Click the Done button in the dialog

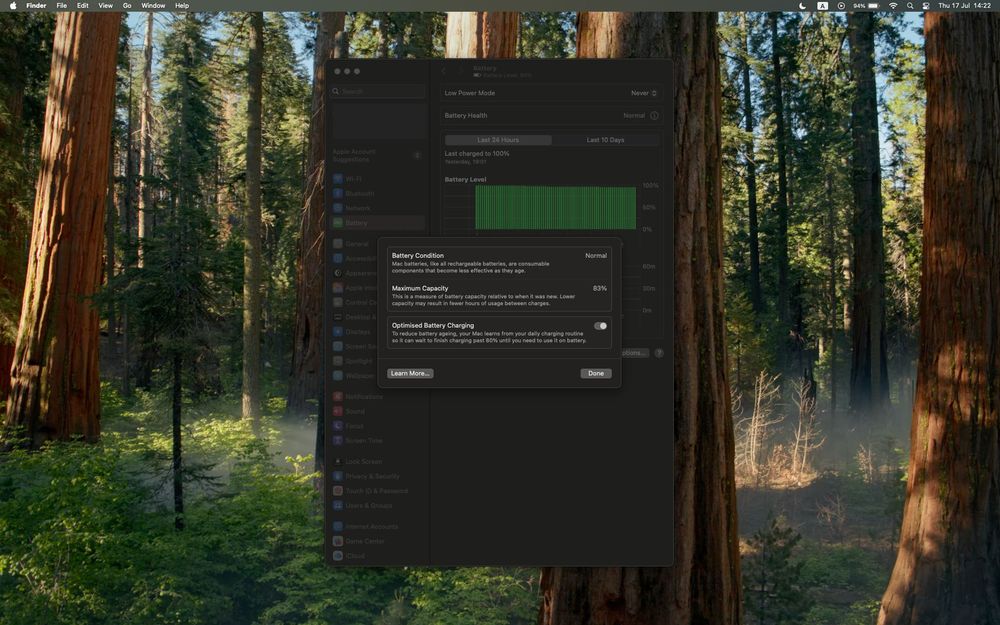pyautogui.click(x=596, y=374)
